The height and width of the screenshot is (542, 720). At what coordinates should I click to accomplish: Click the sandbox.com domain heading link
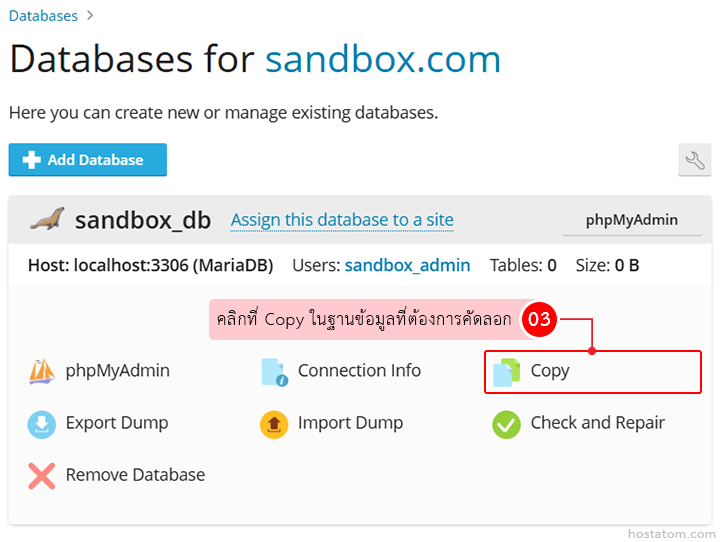click(383, 60)
